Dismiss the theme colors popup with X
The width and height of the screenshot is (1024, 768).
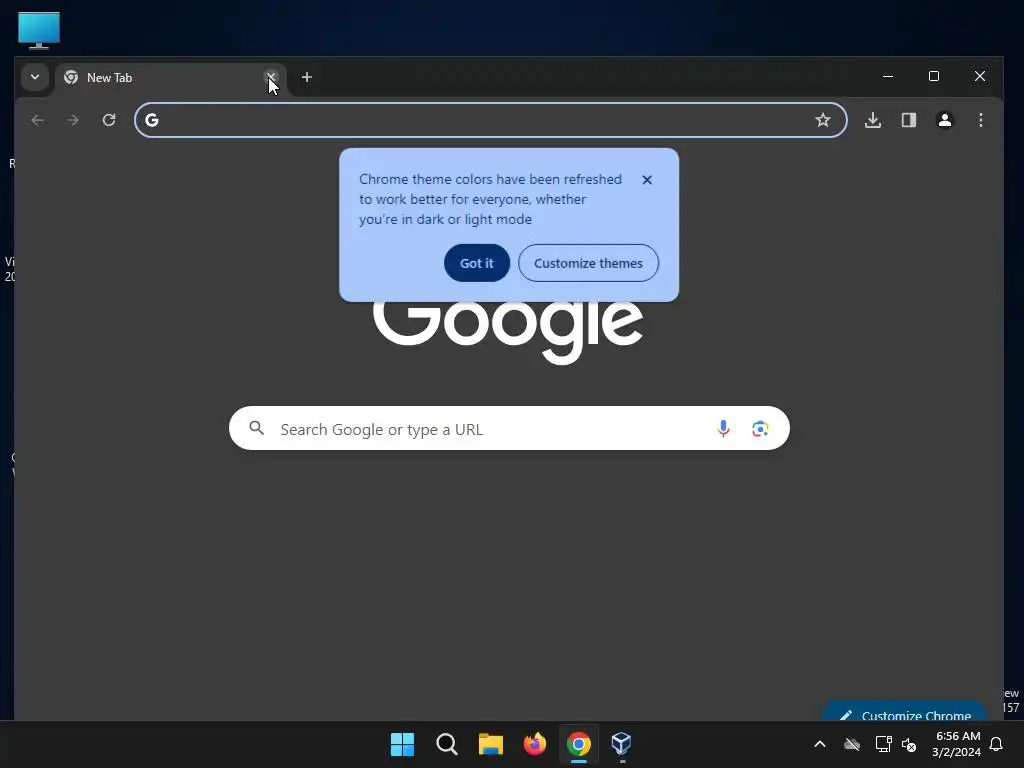tap(647, 180)
